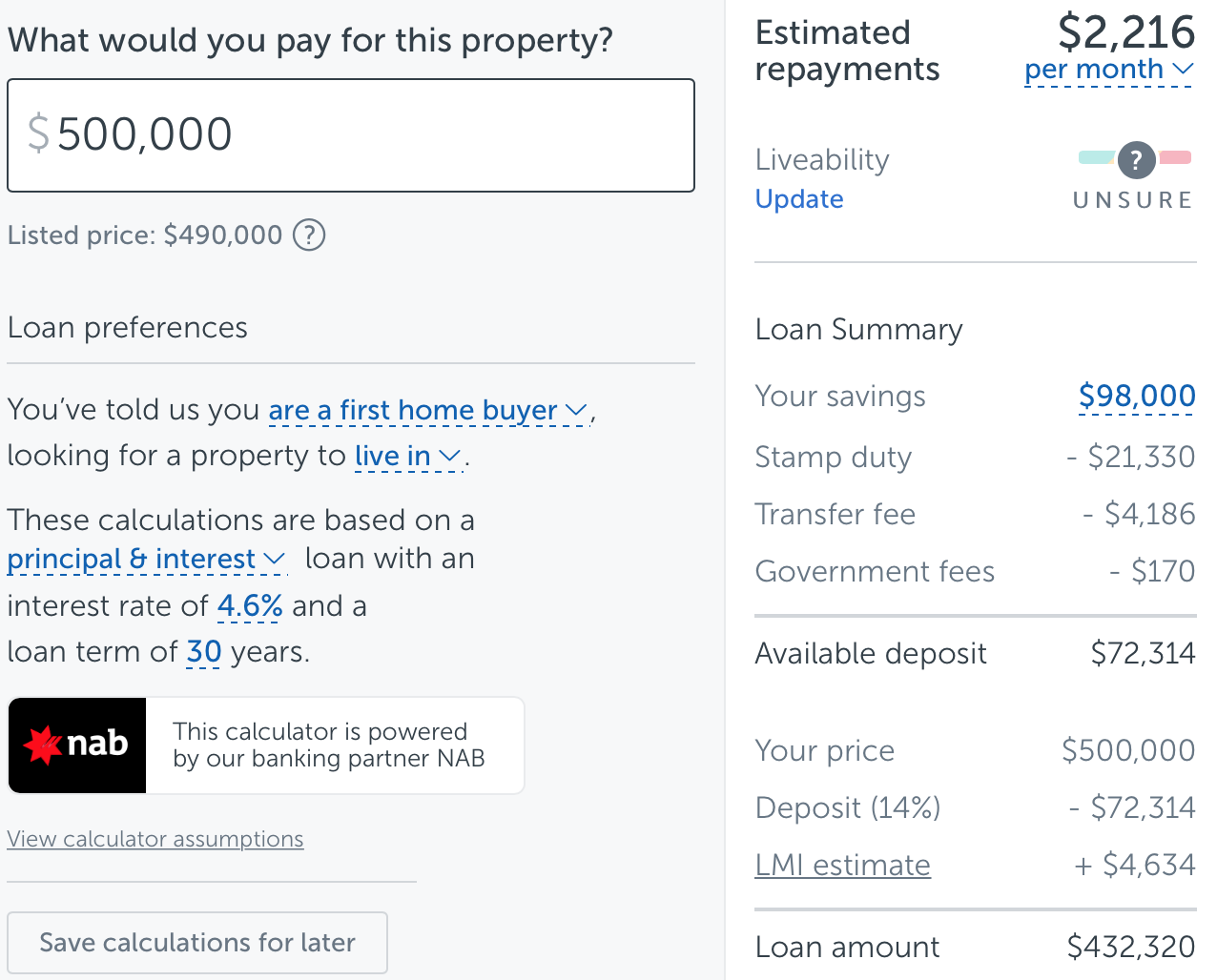1217x980 pixels.
Task: Change repayment frequency per month dropdown
Action: tap(1108, 70)
